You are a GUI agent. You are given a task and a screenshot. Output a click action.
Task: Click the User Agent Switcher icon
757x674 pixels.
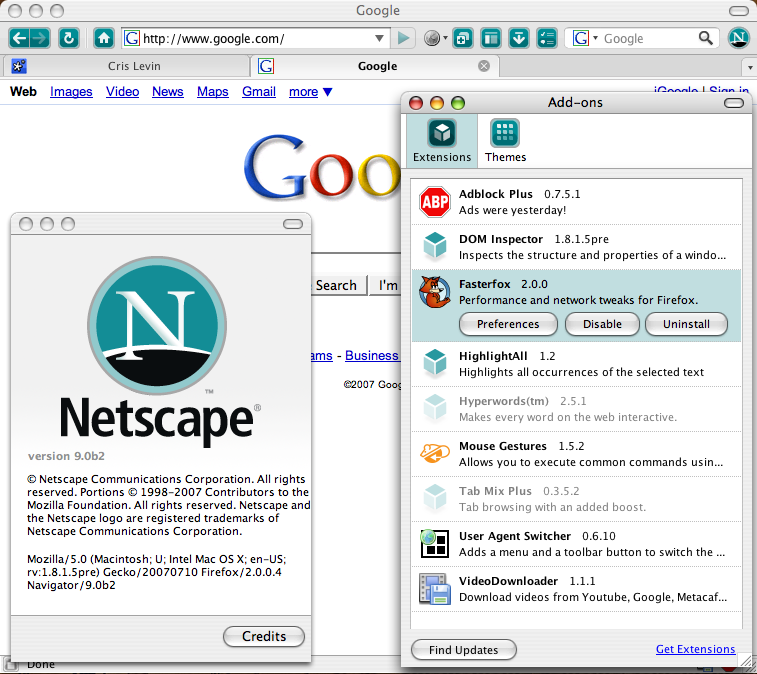point(435,544)
